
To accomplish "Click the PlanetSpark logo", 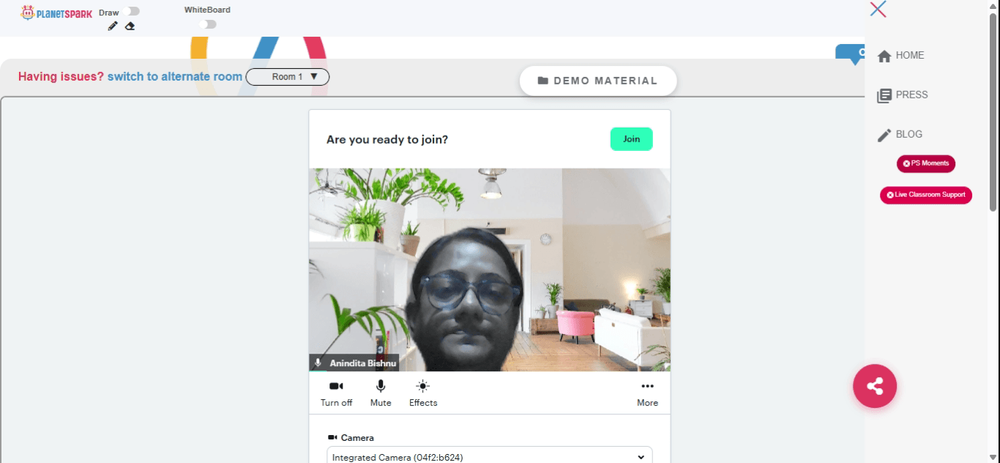I will 56,13.
